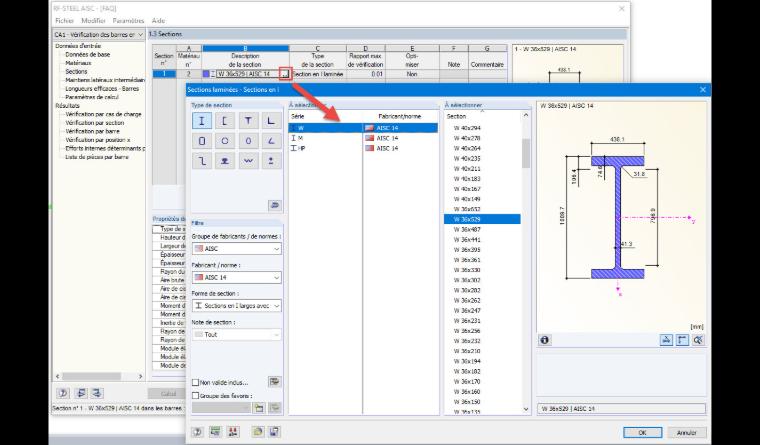Click the second bottom icon in RF-STEEL AISC window
The height and width of the screenshot is (445, 760).
[81, 393]
